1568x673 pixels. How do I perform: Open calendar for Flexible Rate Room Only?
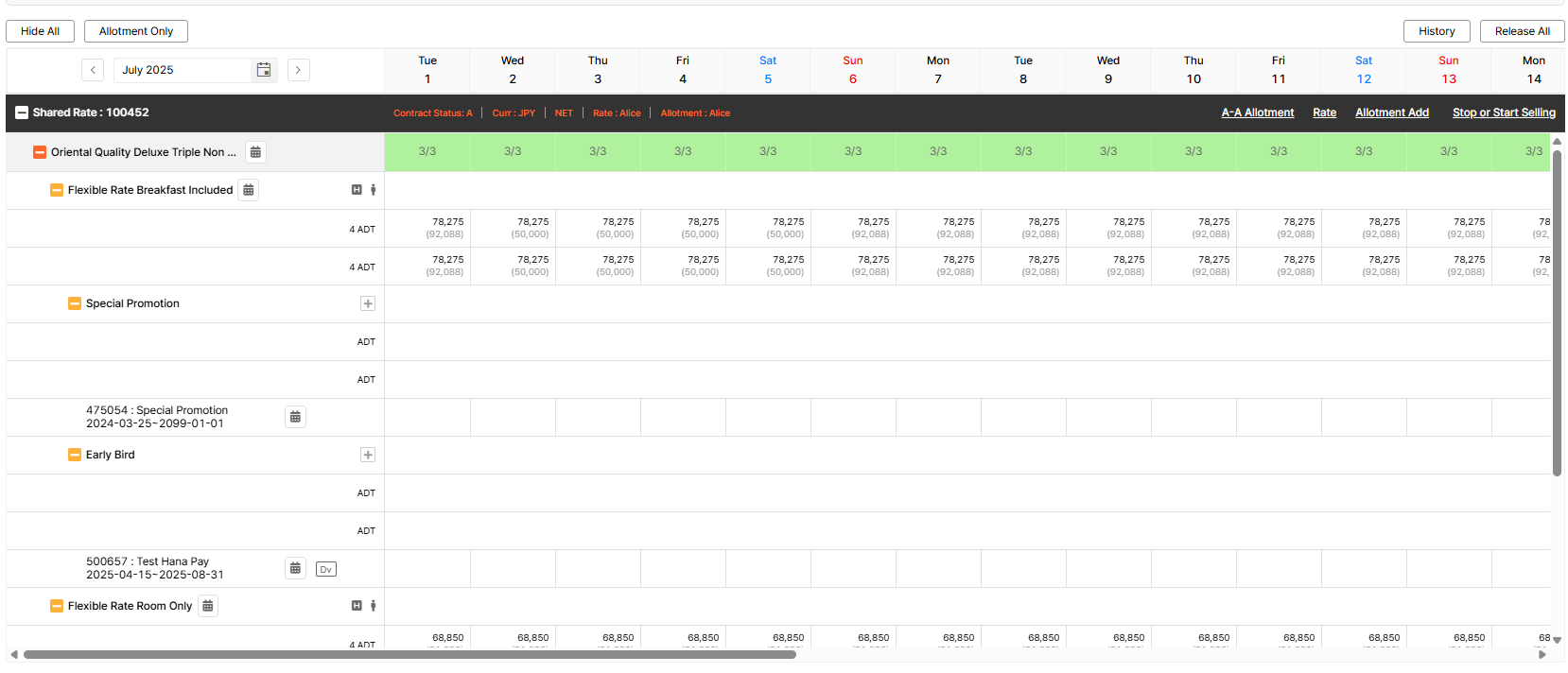[208, 606]
